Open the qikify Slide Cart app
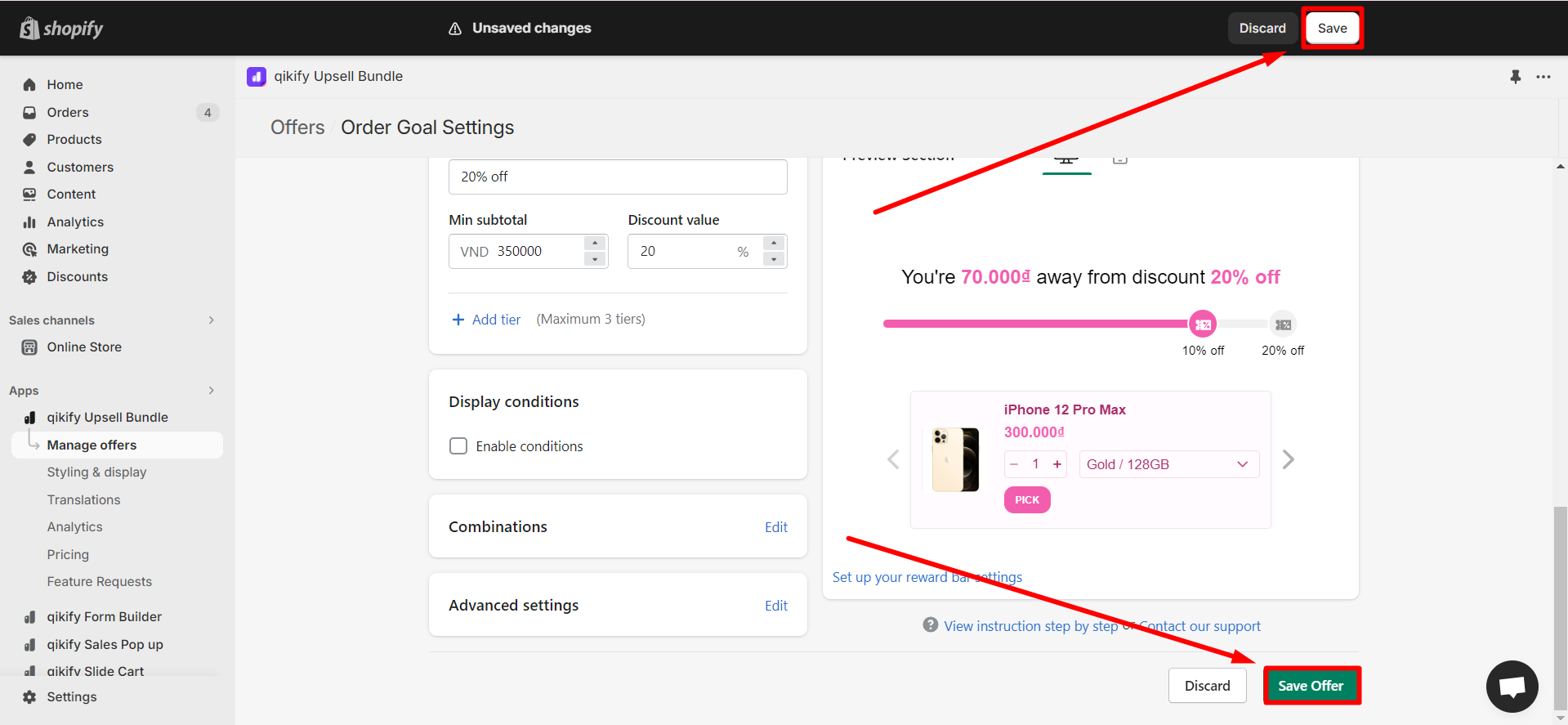Viewport: 1568px width, 725px height. (x=95, y=671)
